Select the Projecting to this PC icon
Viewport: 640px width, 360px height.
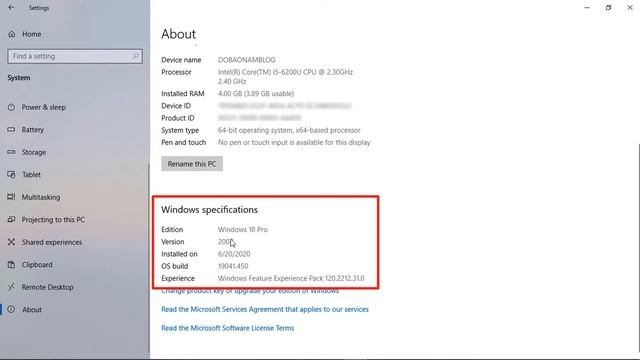11,219
